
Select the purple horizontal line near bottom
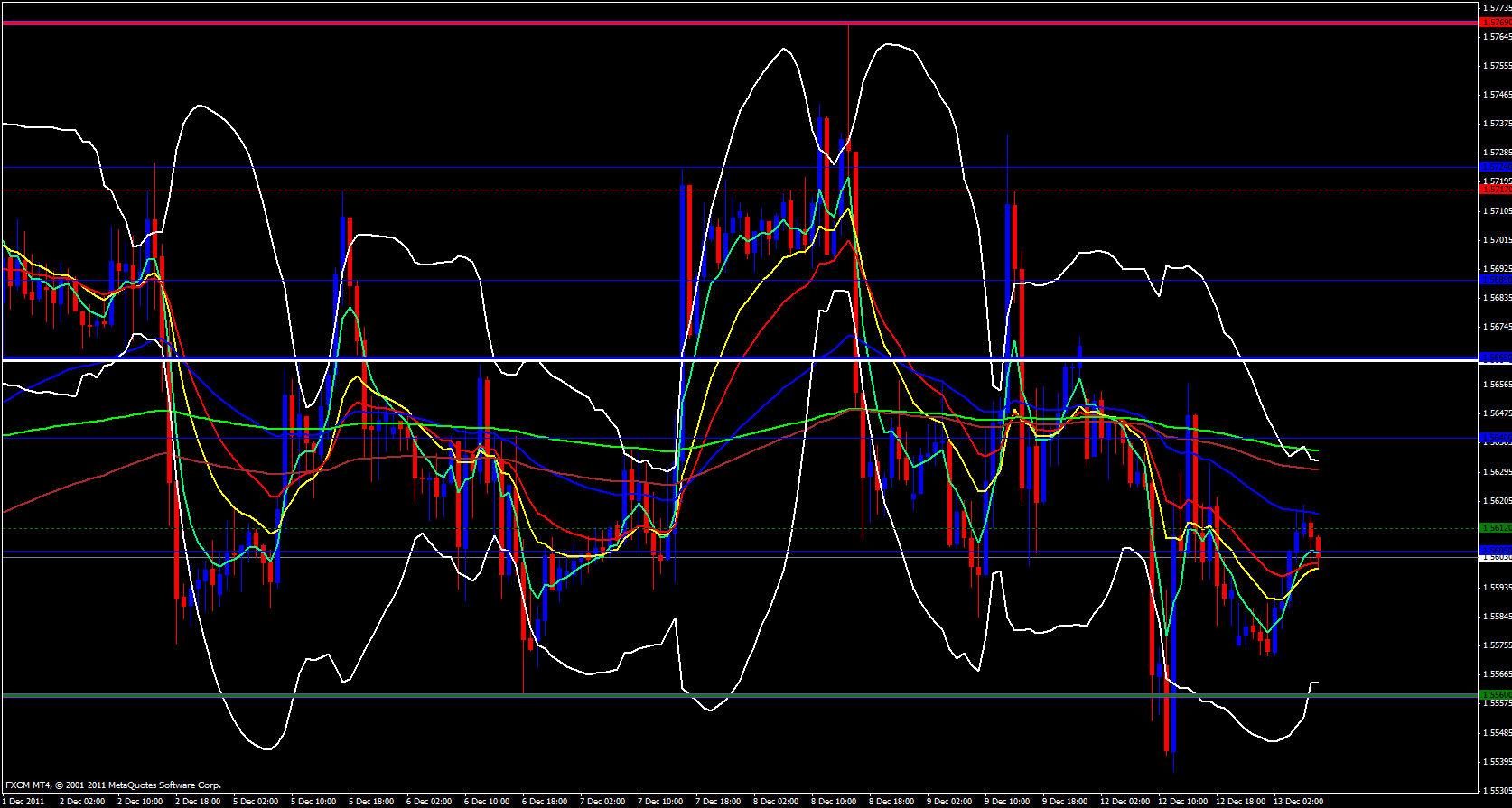point(723,694)
